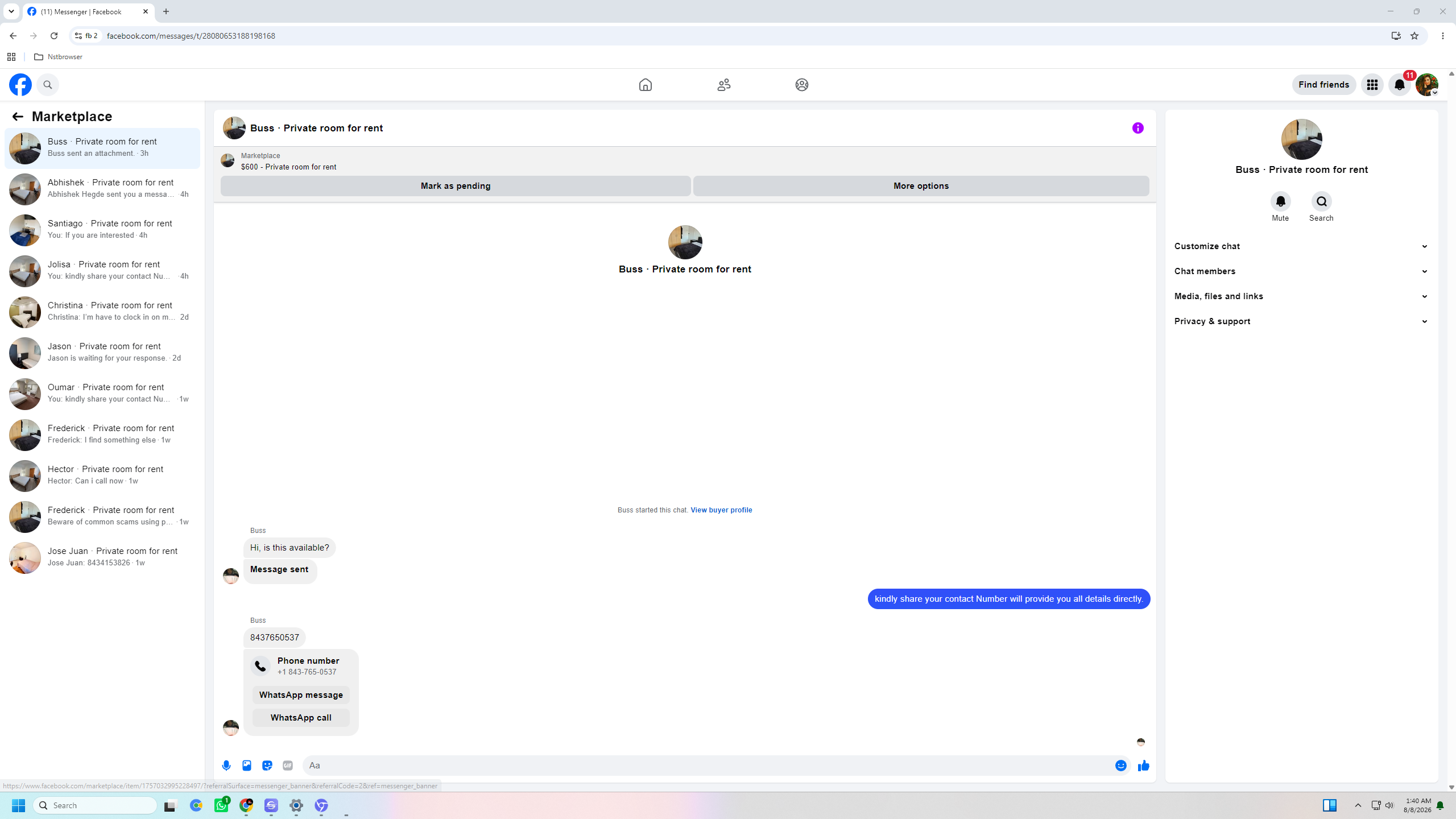Show hidden icons in system tray

[1358, 805]
